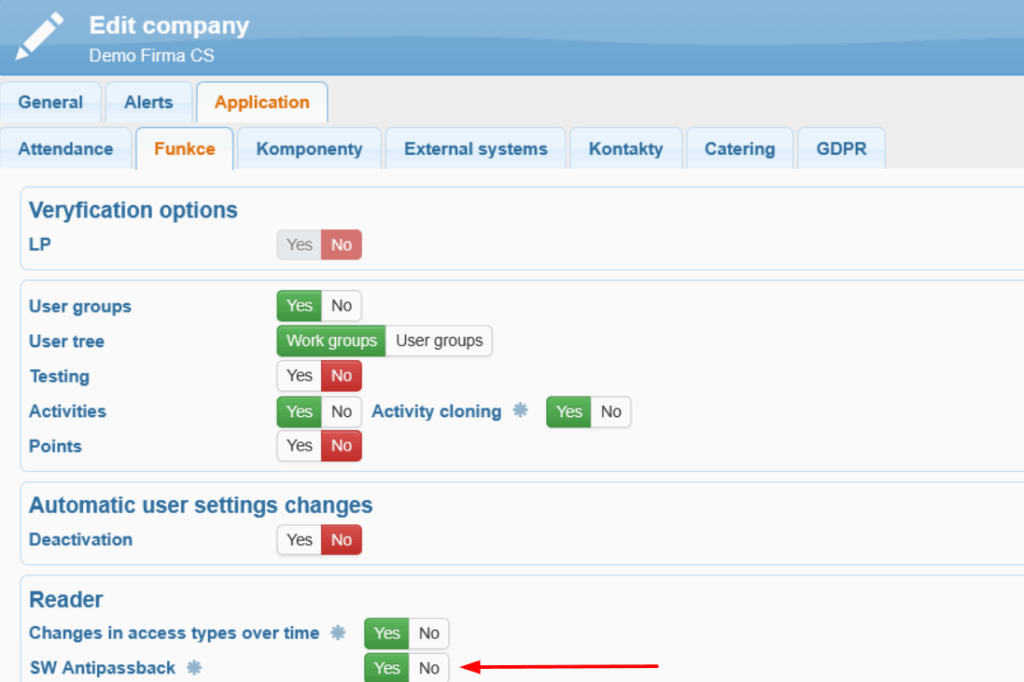Enable Deactivation with Yes option
Viewport: 1024px width, 682px height.
[x=299, y=540]
